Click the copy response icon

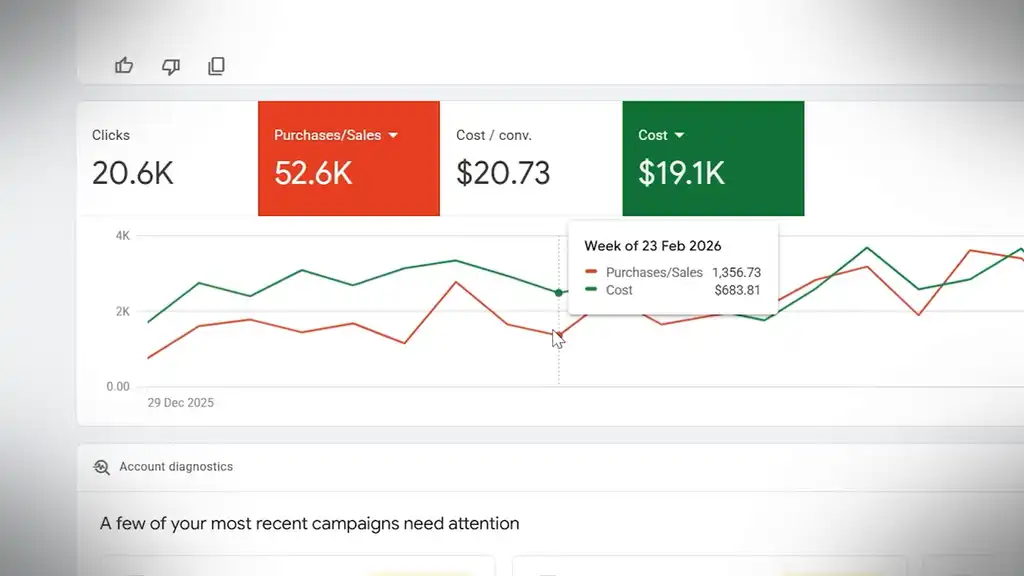[216, 66]
